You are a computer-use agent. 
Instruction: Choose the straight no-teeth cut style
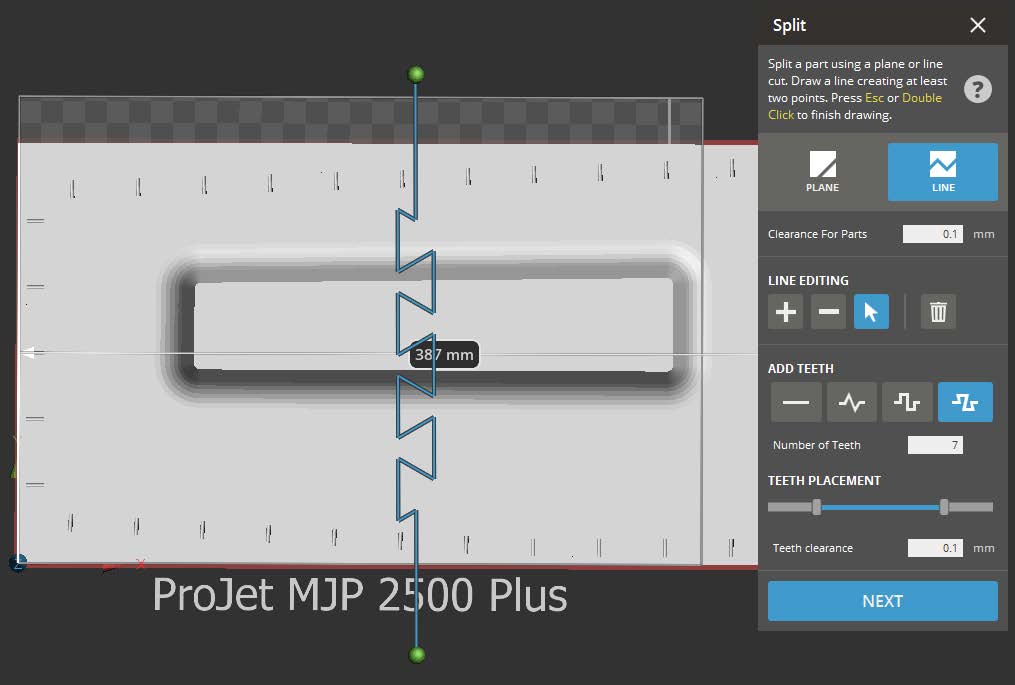point(795,401)
